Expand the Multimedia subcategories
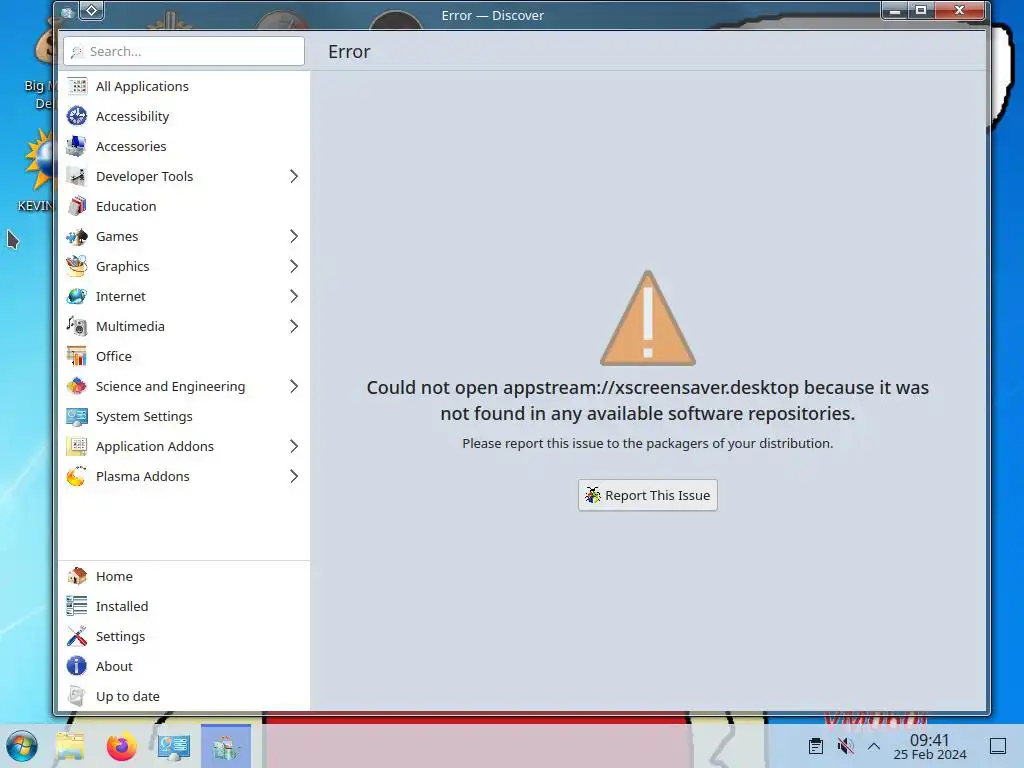Screen dimensions: 1024x768 (294, 327)
